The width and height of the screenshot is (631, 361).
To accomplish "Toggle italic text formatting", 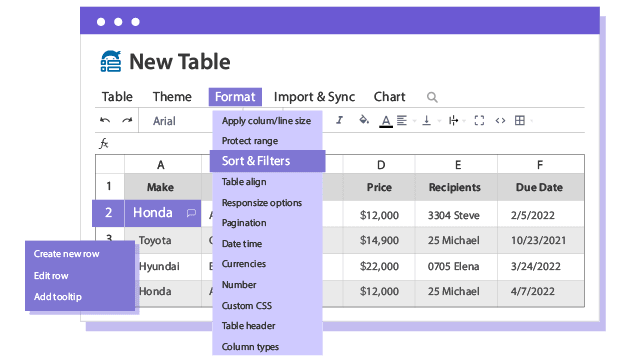I will [x=340, y=120].
